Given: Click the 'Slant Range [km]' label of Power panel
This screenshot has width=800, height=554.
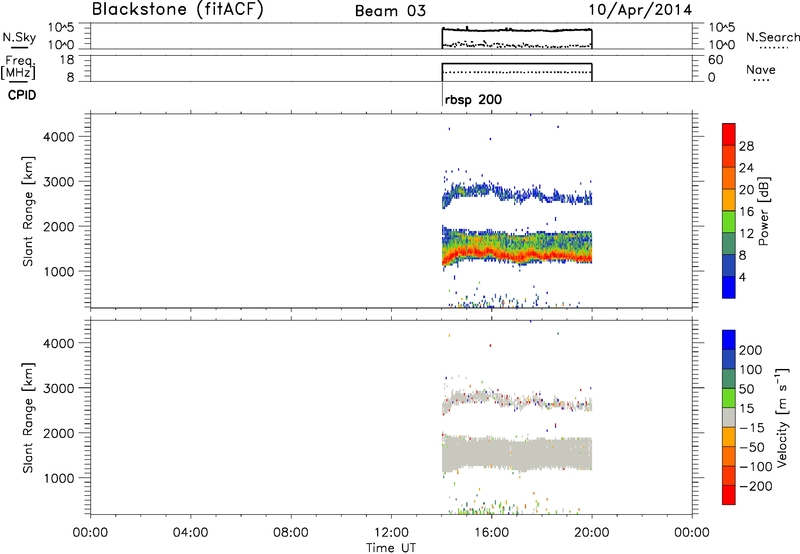Looking at the screenshot, I should [28, 211].
